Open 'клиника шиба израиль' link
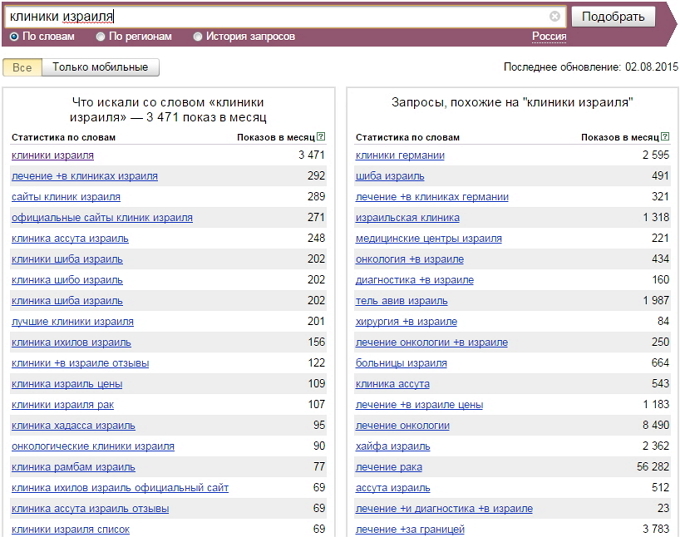Screen dimensions: 680x537 pyautogui.click(x=67, y=301)
